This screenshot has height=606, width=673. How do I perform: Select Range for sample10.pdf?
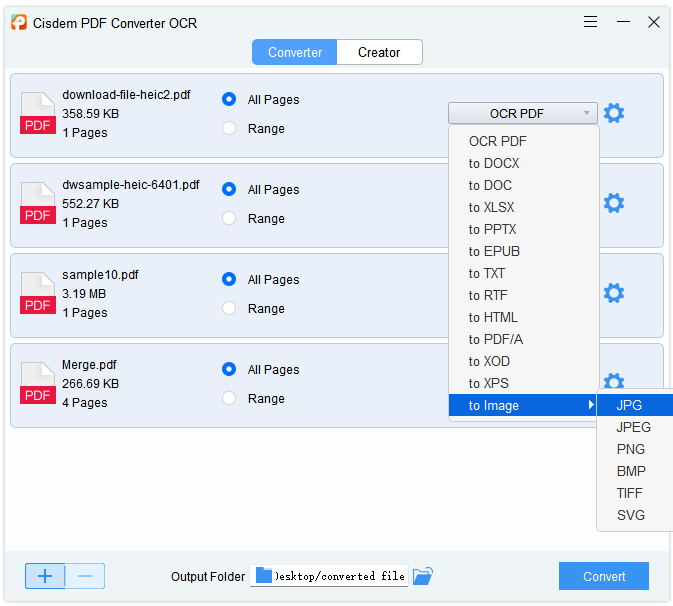229,308
